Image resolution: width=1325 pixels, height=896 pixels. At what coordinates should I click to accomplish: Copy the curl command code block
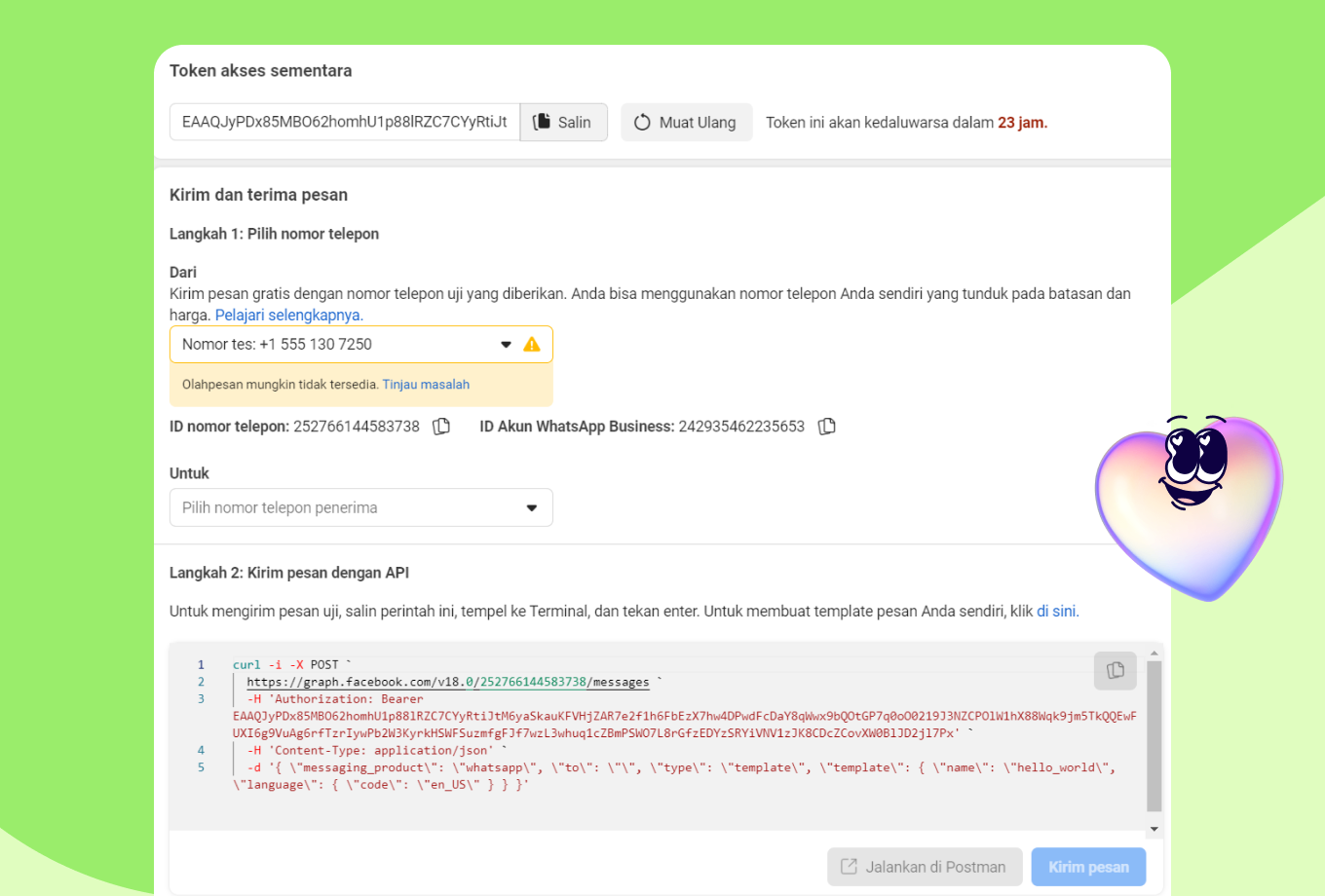click(x=1116, y=671)
